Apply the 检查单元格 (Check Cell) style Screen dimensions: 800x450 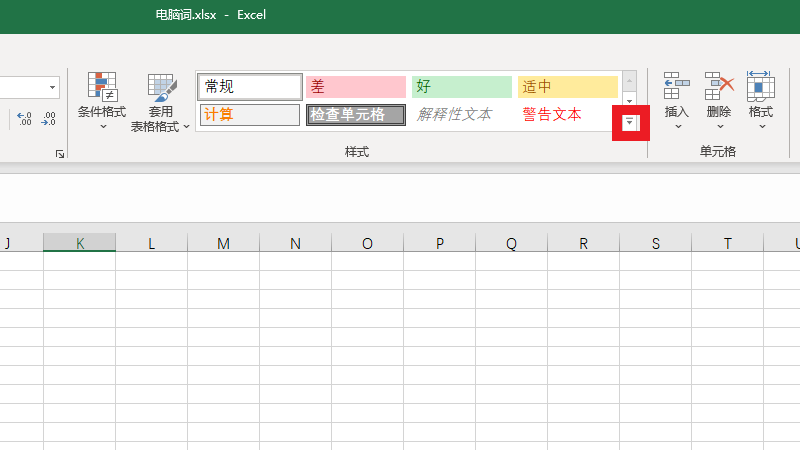(x=355, y=115)
